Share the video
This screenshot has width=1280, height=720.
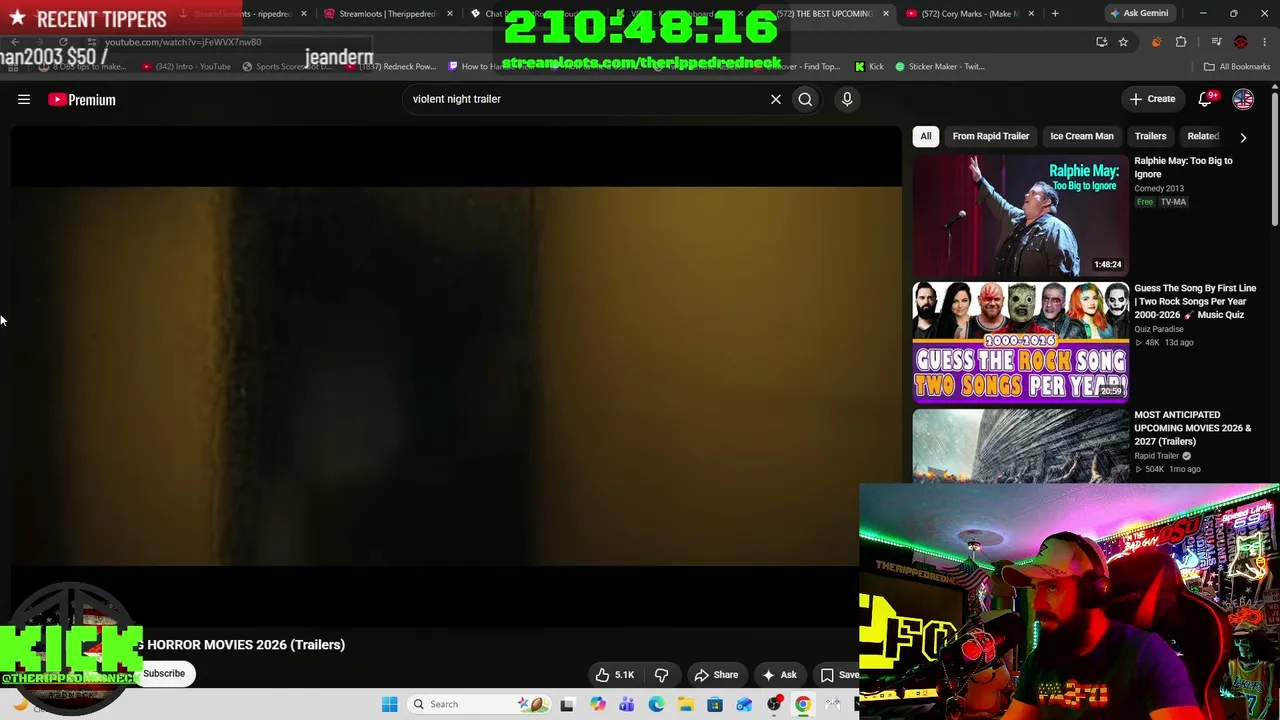[x=716, y=675]
